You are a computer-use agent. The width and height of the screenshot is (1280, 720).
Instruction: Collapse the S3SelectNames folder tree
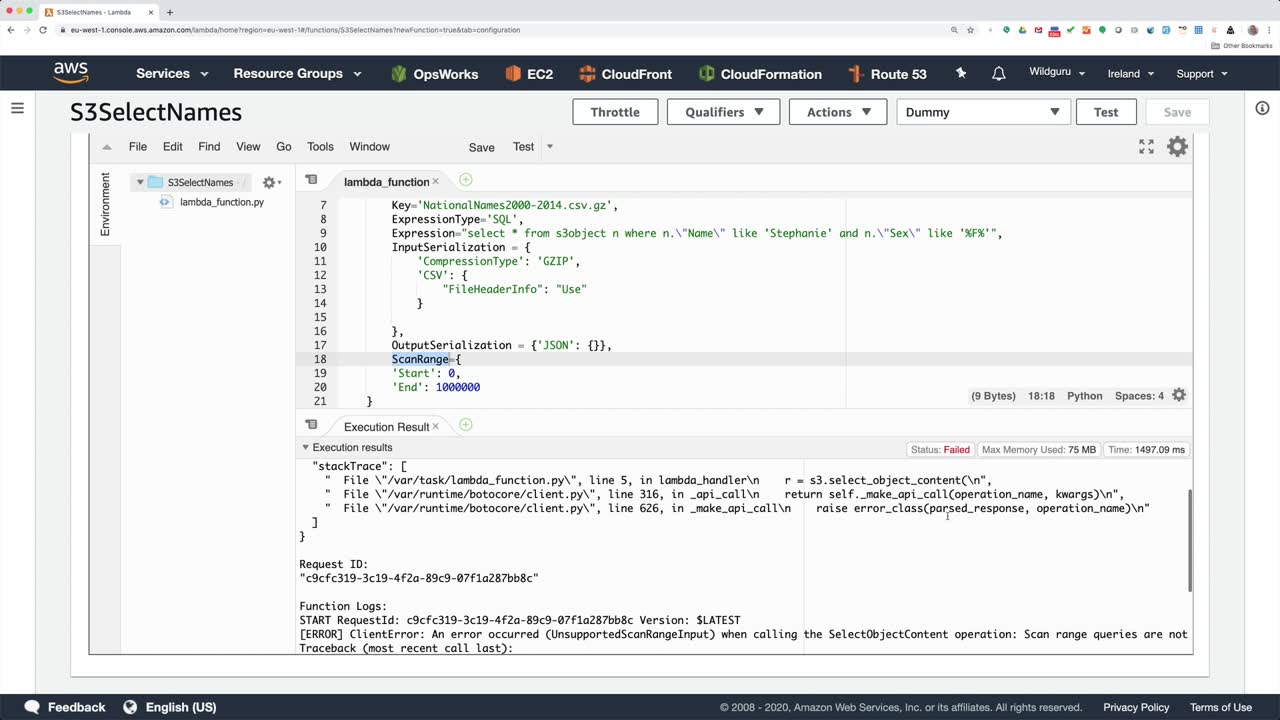tap(140, 182)
